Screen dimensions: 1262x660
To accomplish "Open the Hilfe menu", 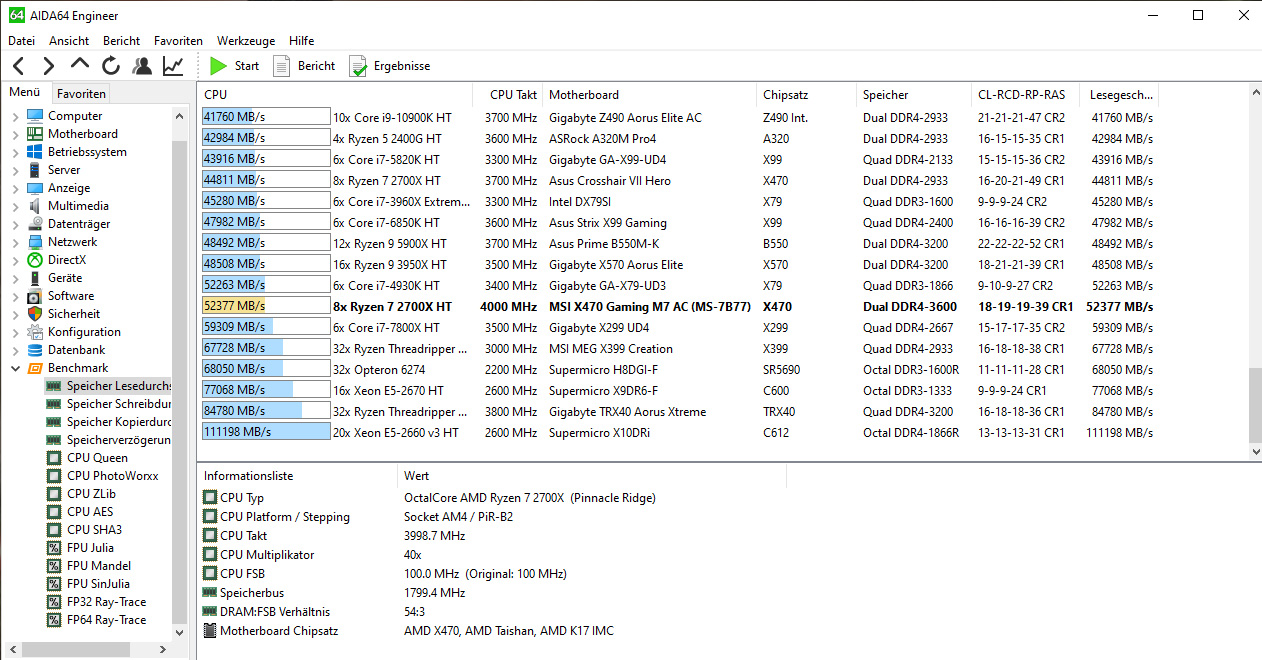I will click(x=301, y=41).
